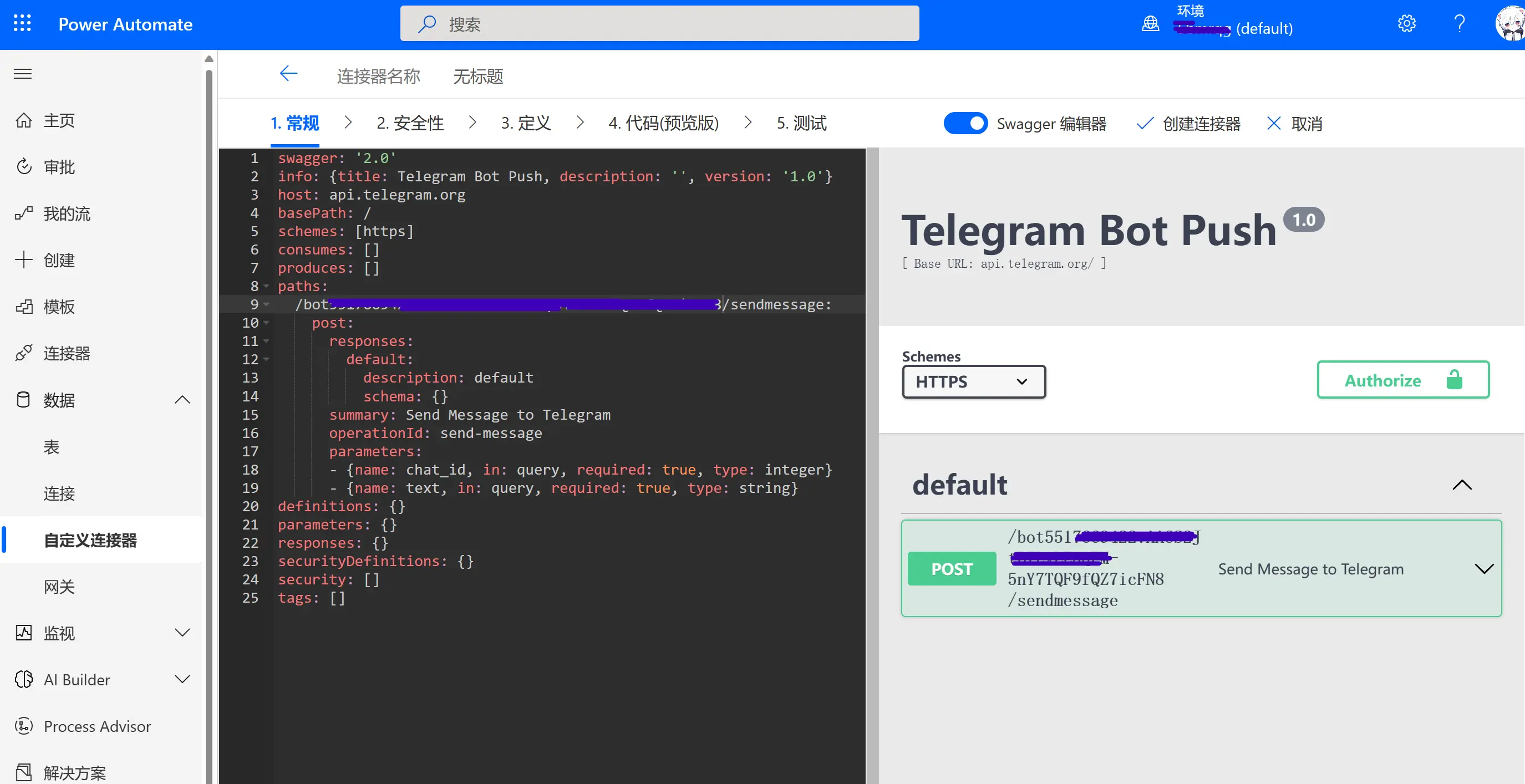Click the summary: Send Message to Telegram line
Image resolution: width=1525 pixels, height=784 pixels.
tap(470, 415)
